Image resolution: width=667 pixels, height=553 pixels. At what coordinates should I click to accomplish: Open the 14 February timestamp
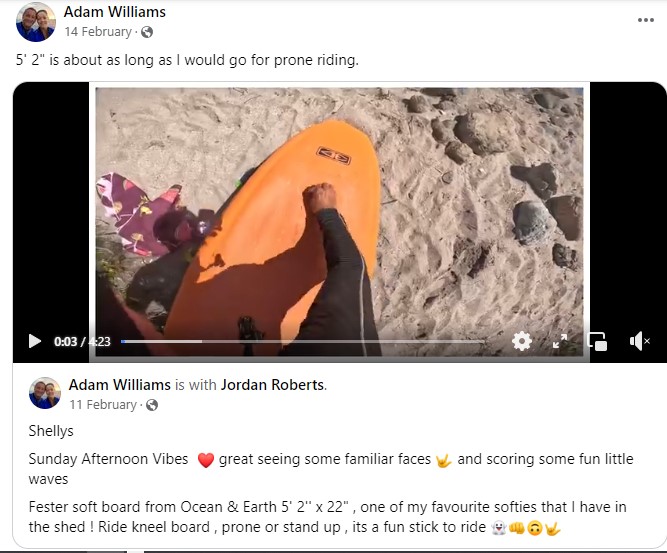(98, 32)
